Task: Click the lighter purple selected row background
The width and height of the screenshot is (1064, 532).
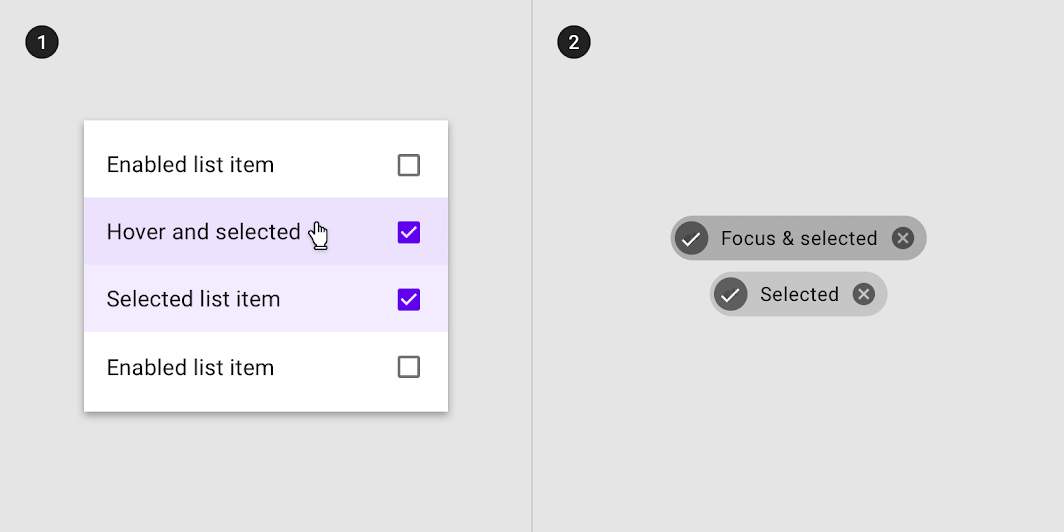Action: [x=266, y=299]
